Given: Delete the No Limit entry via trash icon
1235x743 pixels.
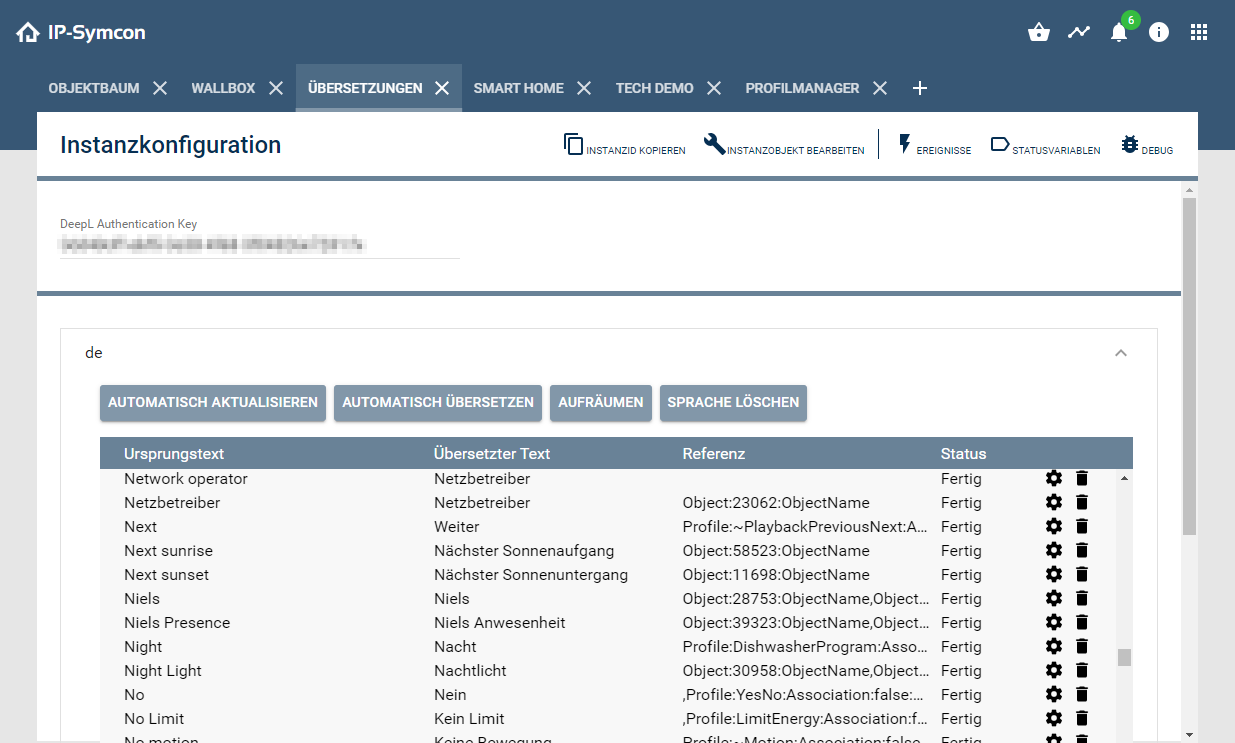Looking at the screenshot, I should (x=1082, y=718).
